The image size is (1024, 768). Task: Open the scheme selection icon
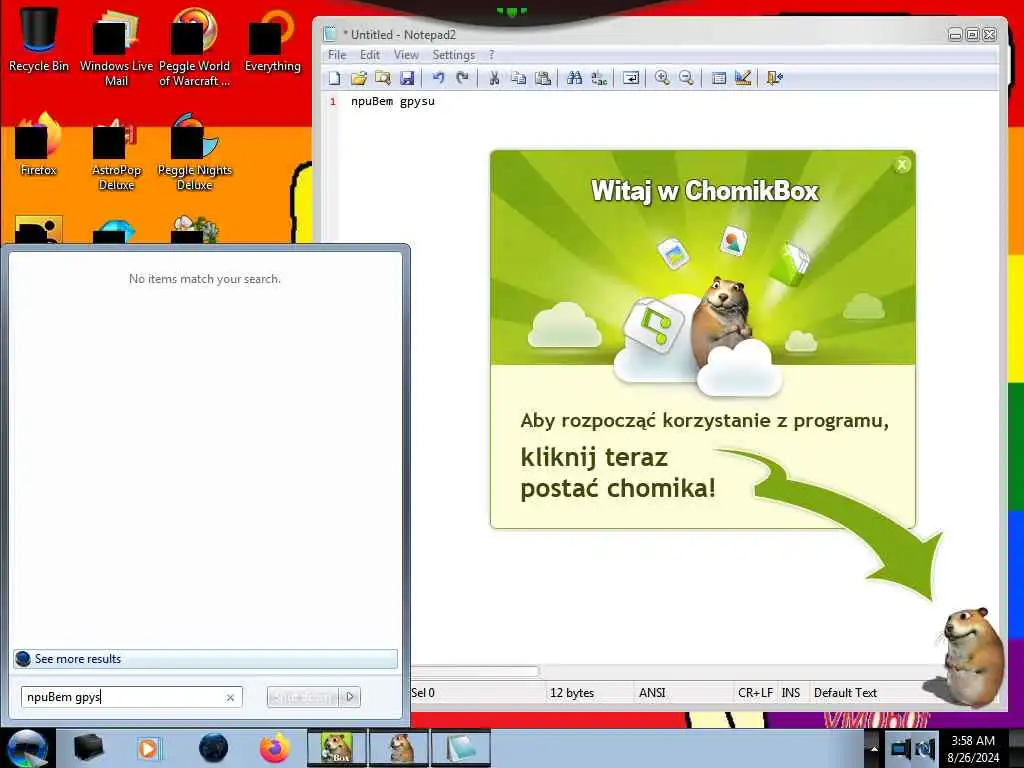click(x=718, y=78)
